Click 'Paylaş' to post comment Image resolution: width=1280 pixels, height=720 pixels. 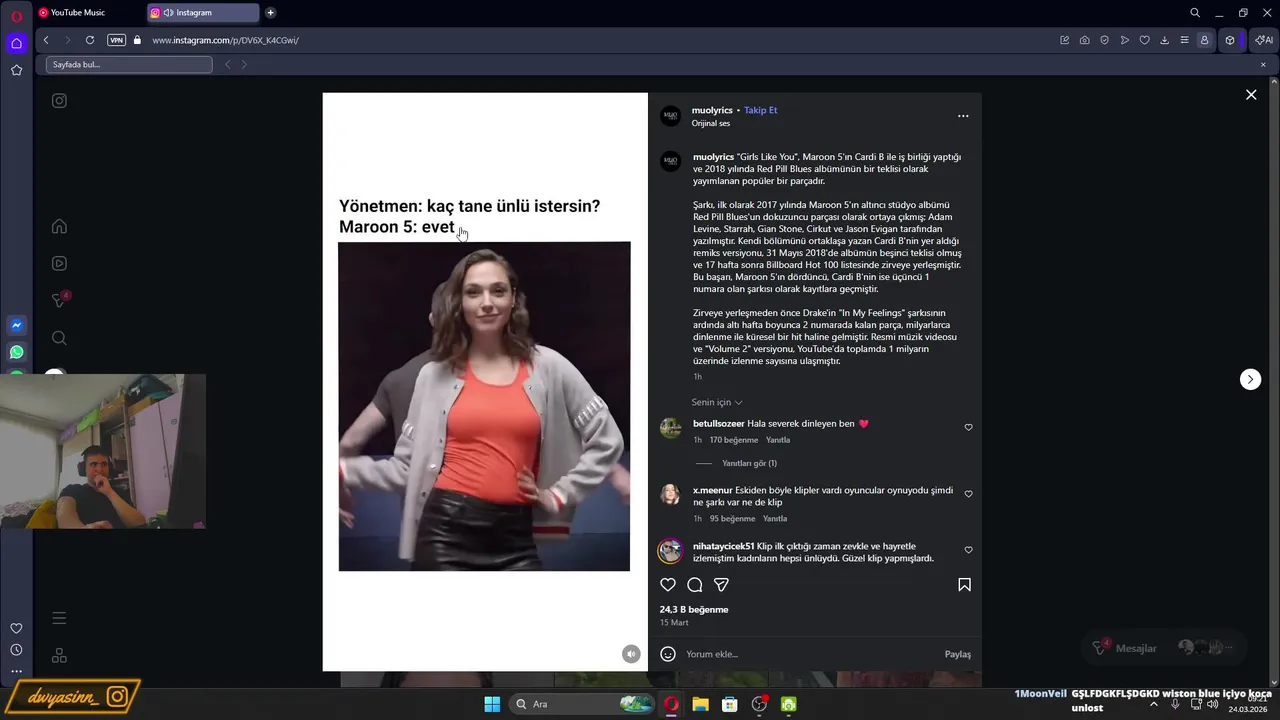[958, 654]
